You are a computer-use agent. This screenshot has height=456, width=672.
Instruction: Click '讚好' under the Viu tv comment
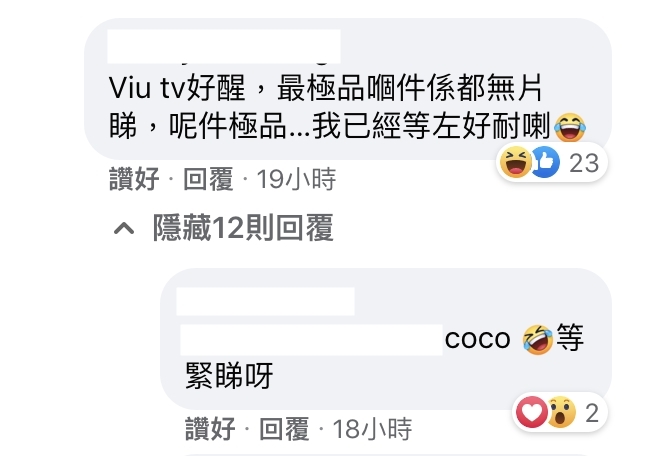(x=134, y=179)
